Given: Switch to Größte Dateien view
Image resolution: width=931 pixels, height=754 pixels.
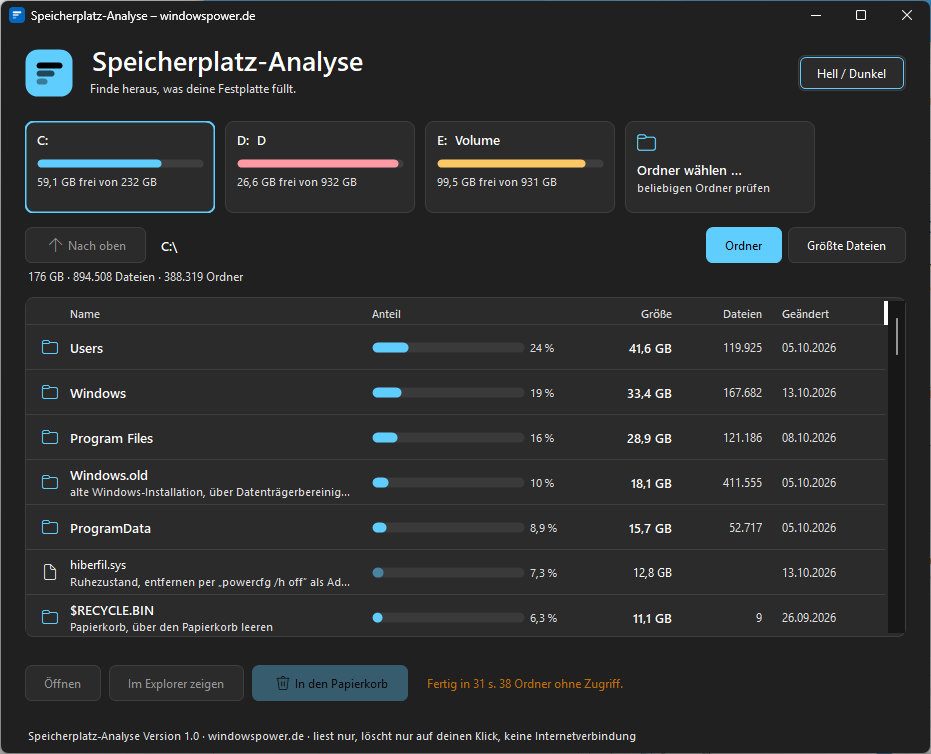Looking at the screenshot, I should point(846,245).
